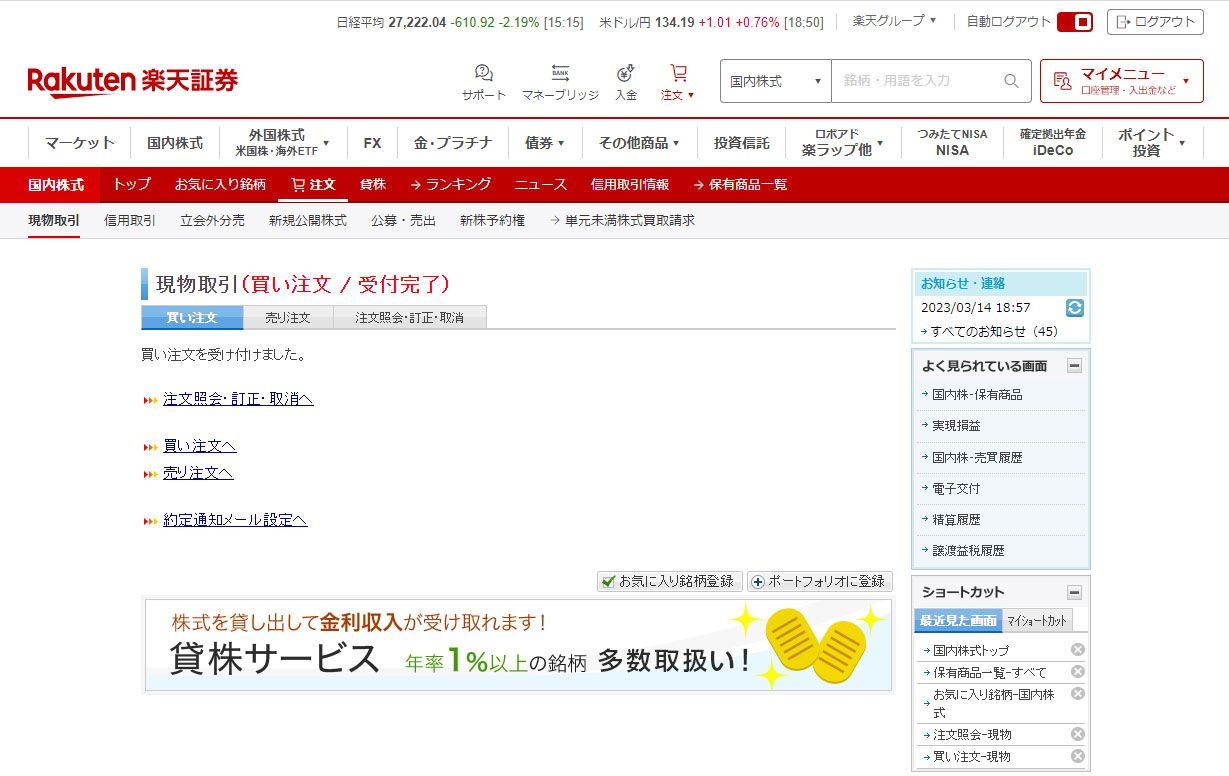Click the Rakuten 楽天証券 logo
Image resolution: width=1229 pixels, height=776 pixels.
coord(133,81)
